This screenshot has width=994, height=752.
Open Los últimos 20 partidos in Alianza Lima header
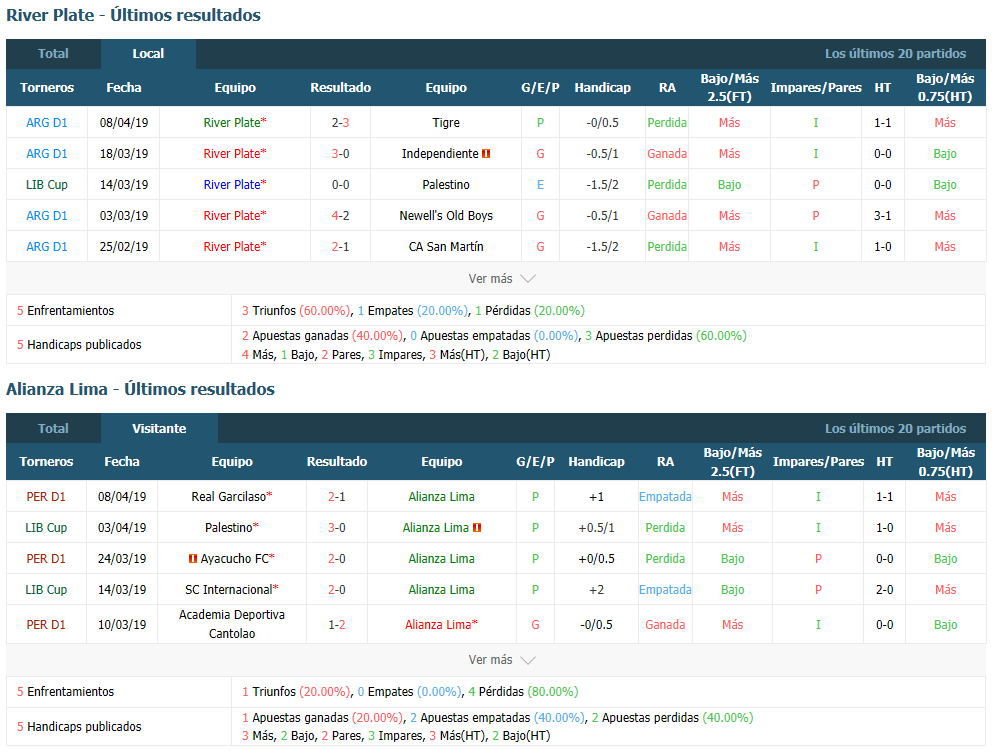pos(895,429)
